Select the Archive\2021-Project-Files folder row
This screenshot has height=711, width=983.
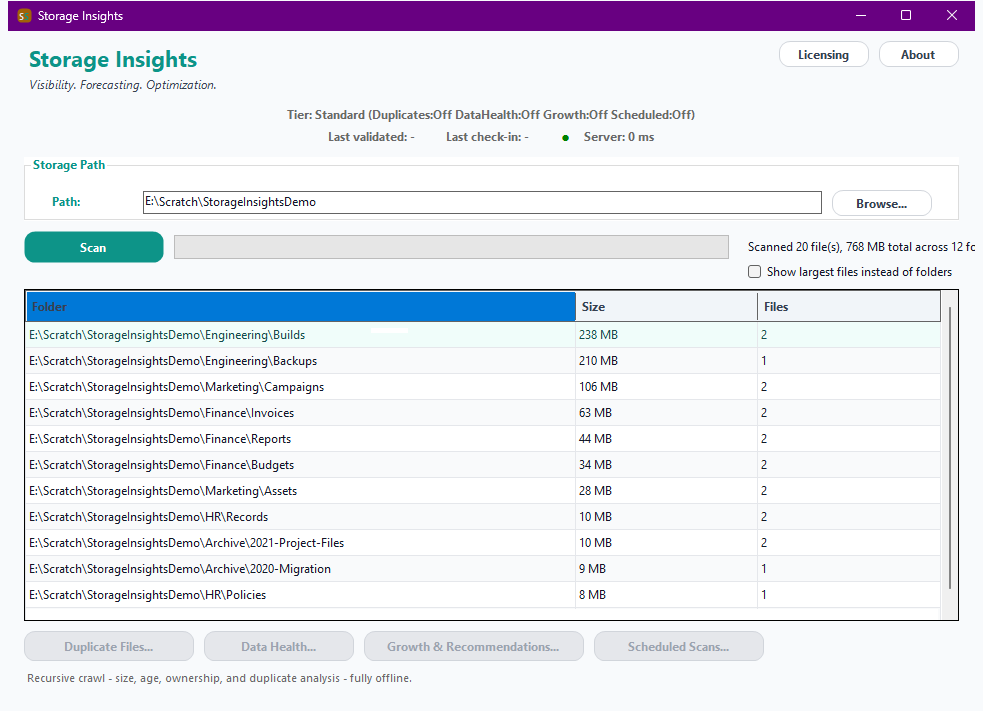click(483, 543)
